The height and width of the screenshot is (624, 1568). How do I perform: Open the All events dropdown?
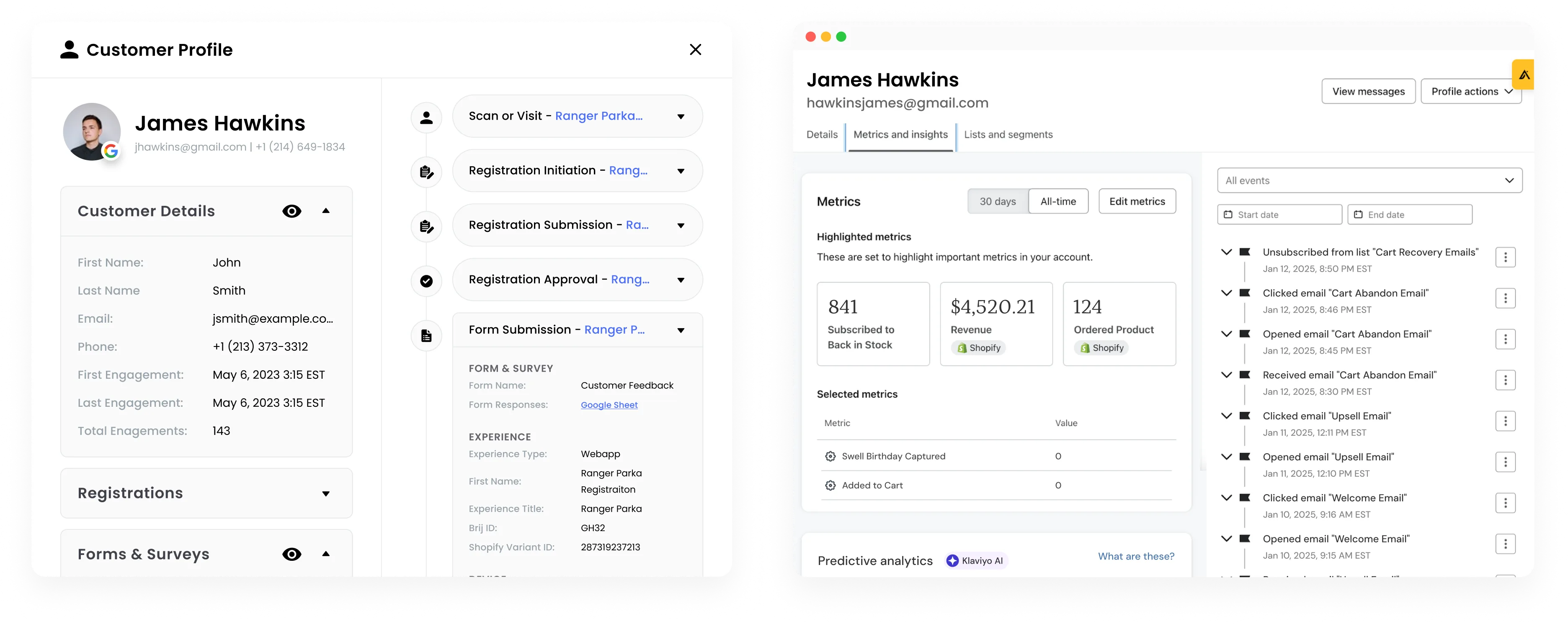point(1369,181)
